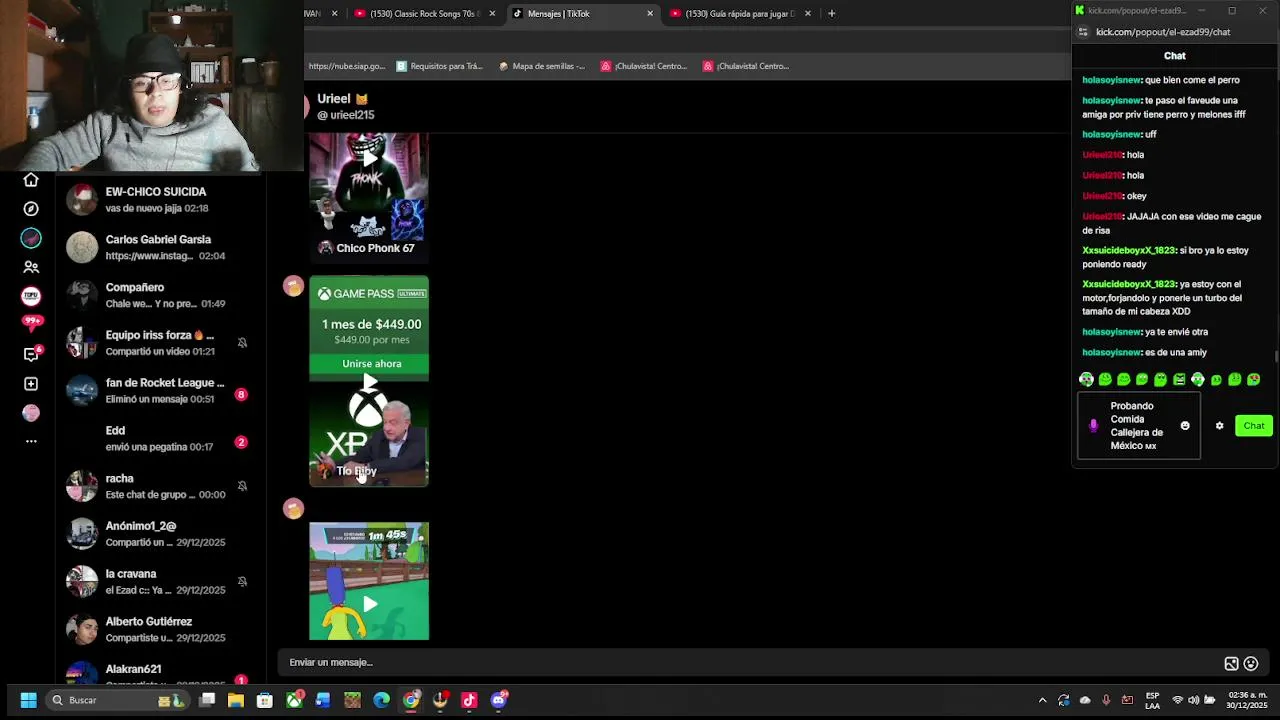Open the Edd conversation

[160, 438]
